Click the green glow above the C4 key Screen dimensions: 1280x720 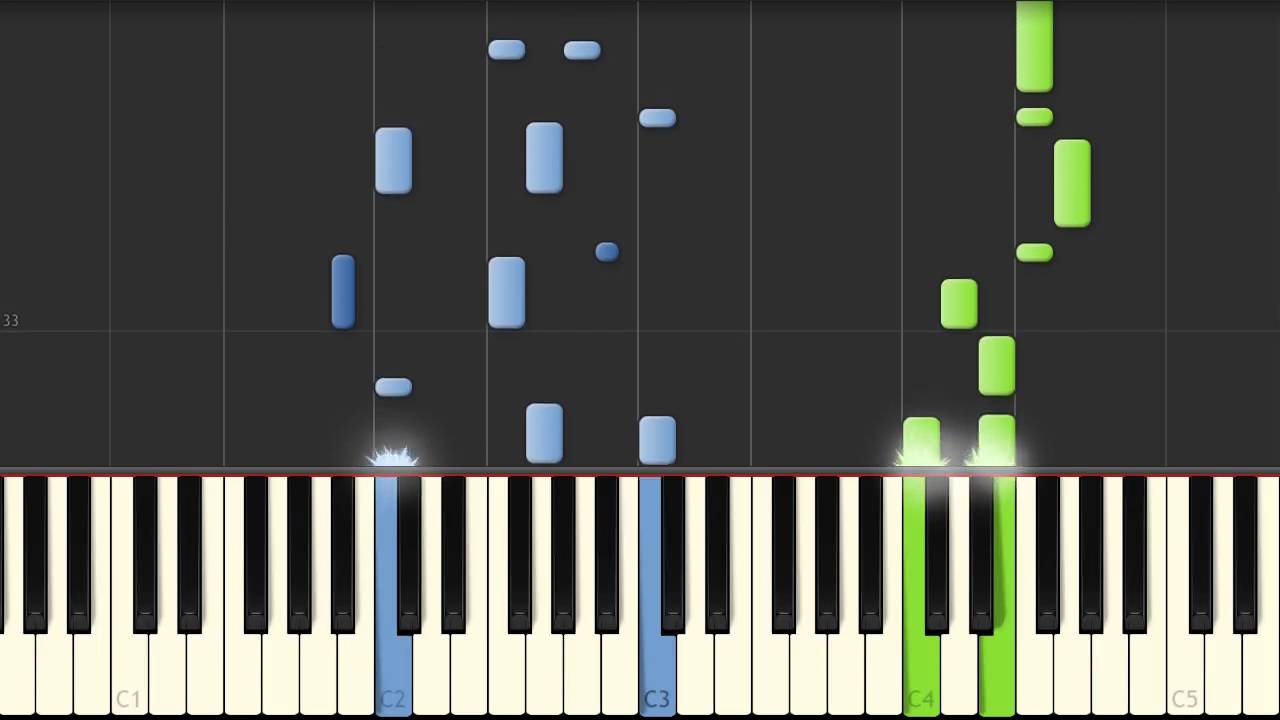click(921, 455)
